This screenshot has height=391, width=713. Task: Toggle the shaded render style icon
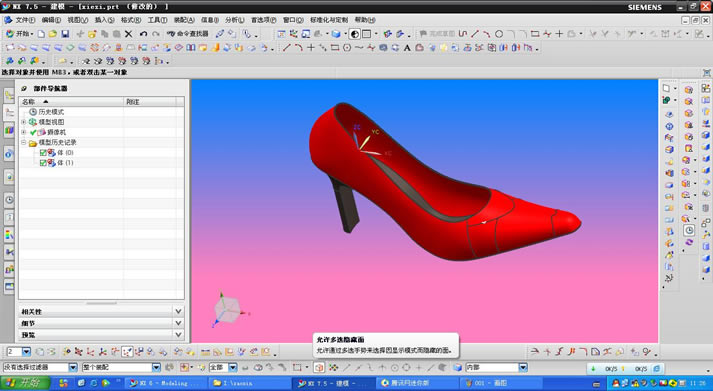click(x=355, y=34)
